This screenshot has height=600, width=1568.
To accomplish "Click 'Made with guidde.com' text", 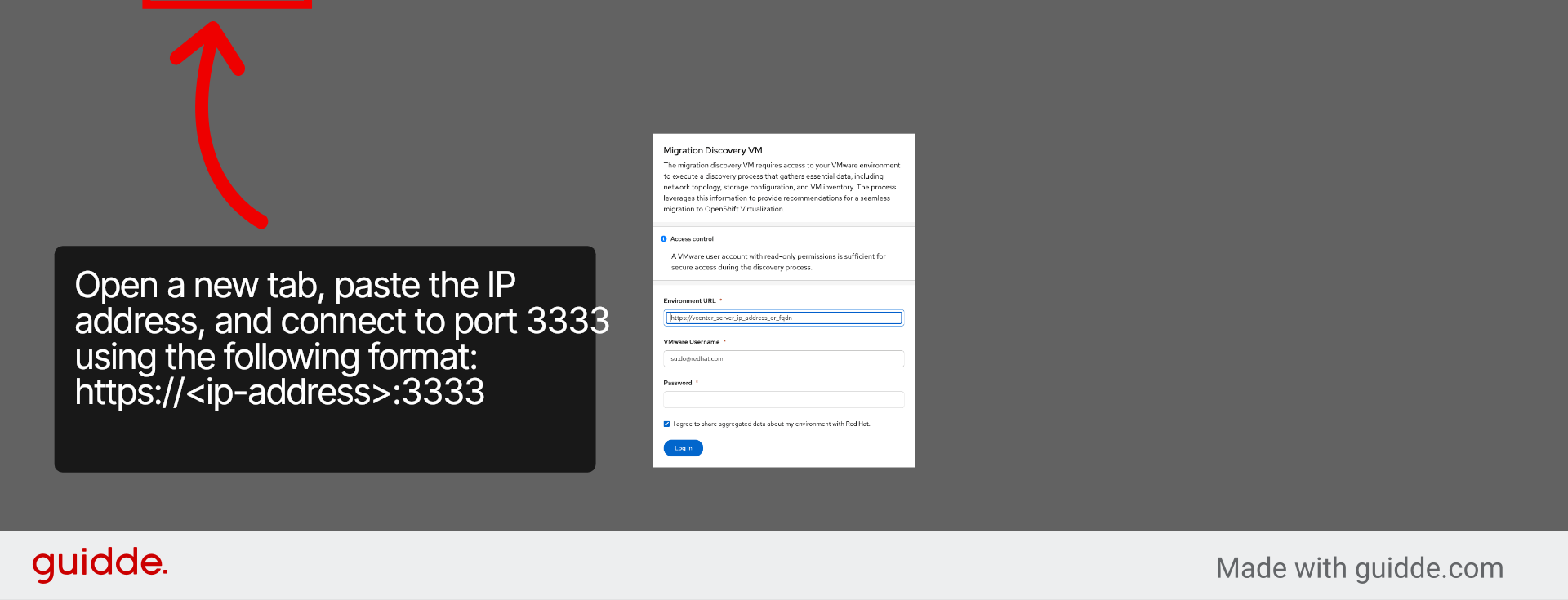I will [x=1360, y=568].
